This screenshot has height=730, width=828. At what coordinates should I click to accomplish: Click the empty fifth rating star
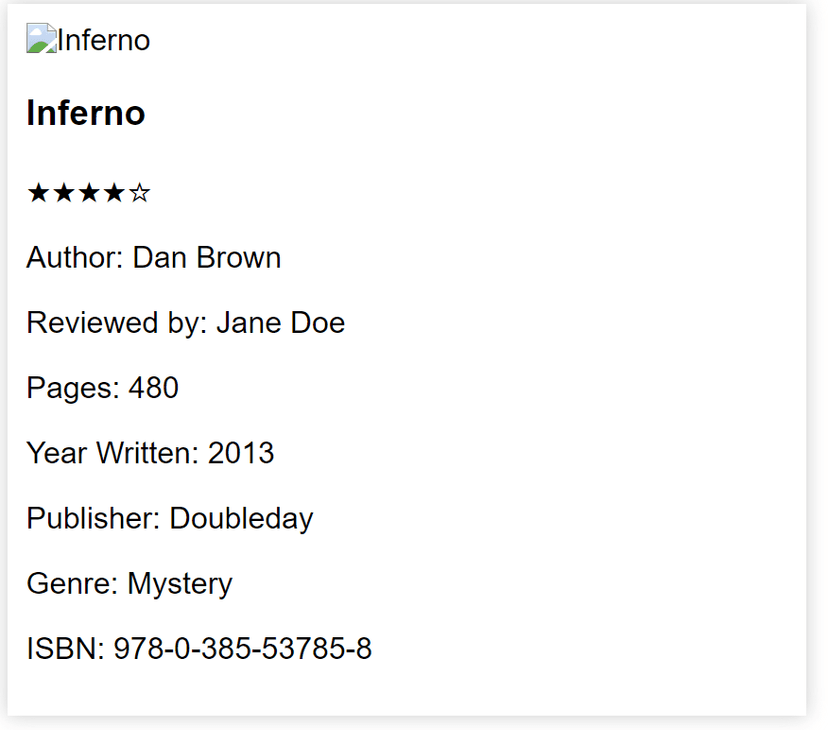click(140, 193)
